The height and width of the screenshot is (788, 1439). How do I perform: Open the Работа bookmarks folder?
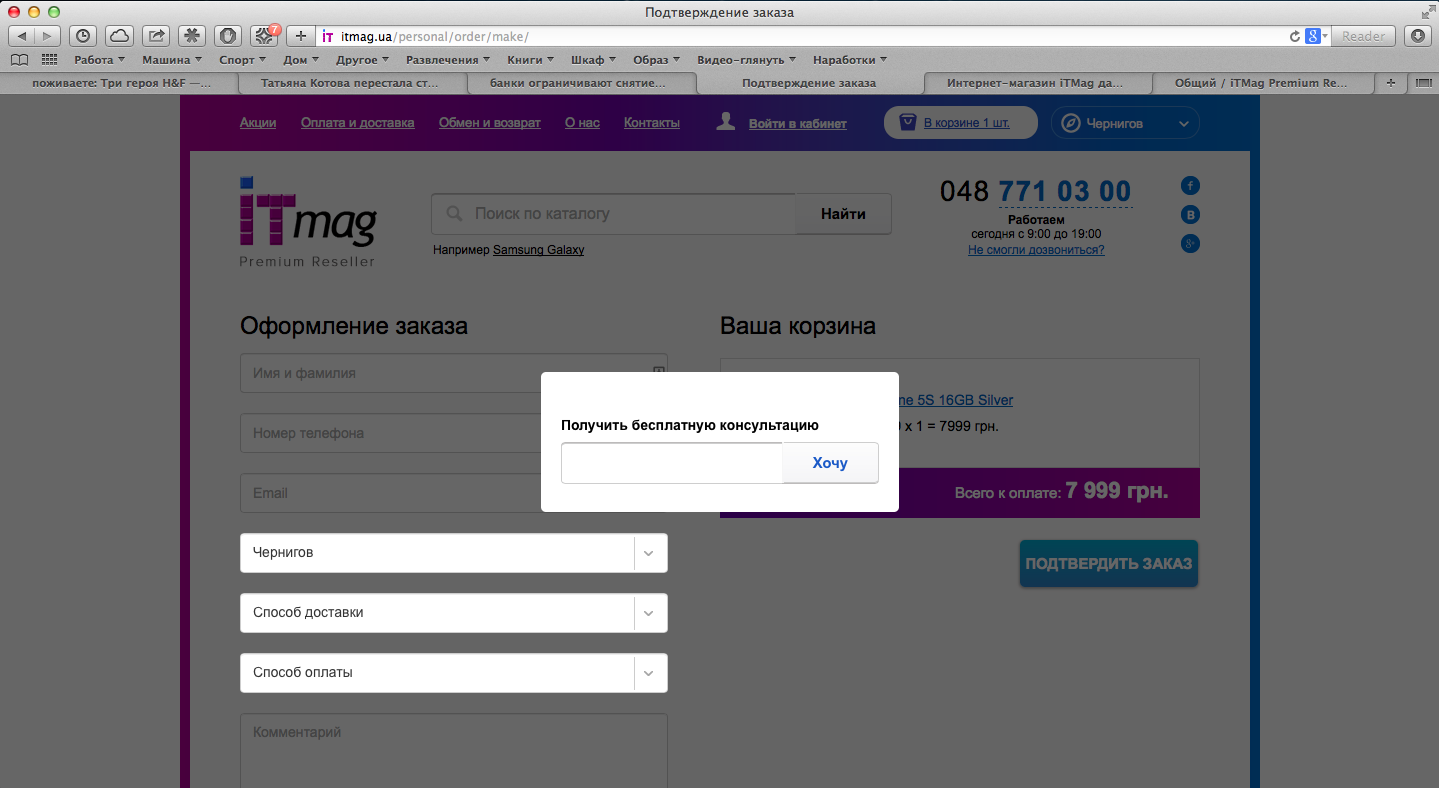pos(100,60)
